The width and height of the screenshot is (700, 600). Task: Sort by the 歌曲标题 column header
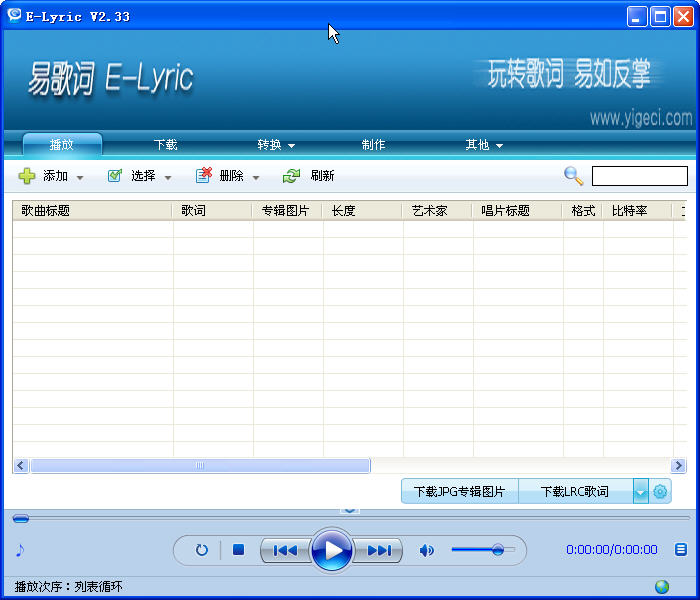click(x=92, y=210)
